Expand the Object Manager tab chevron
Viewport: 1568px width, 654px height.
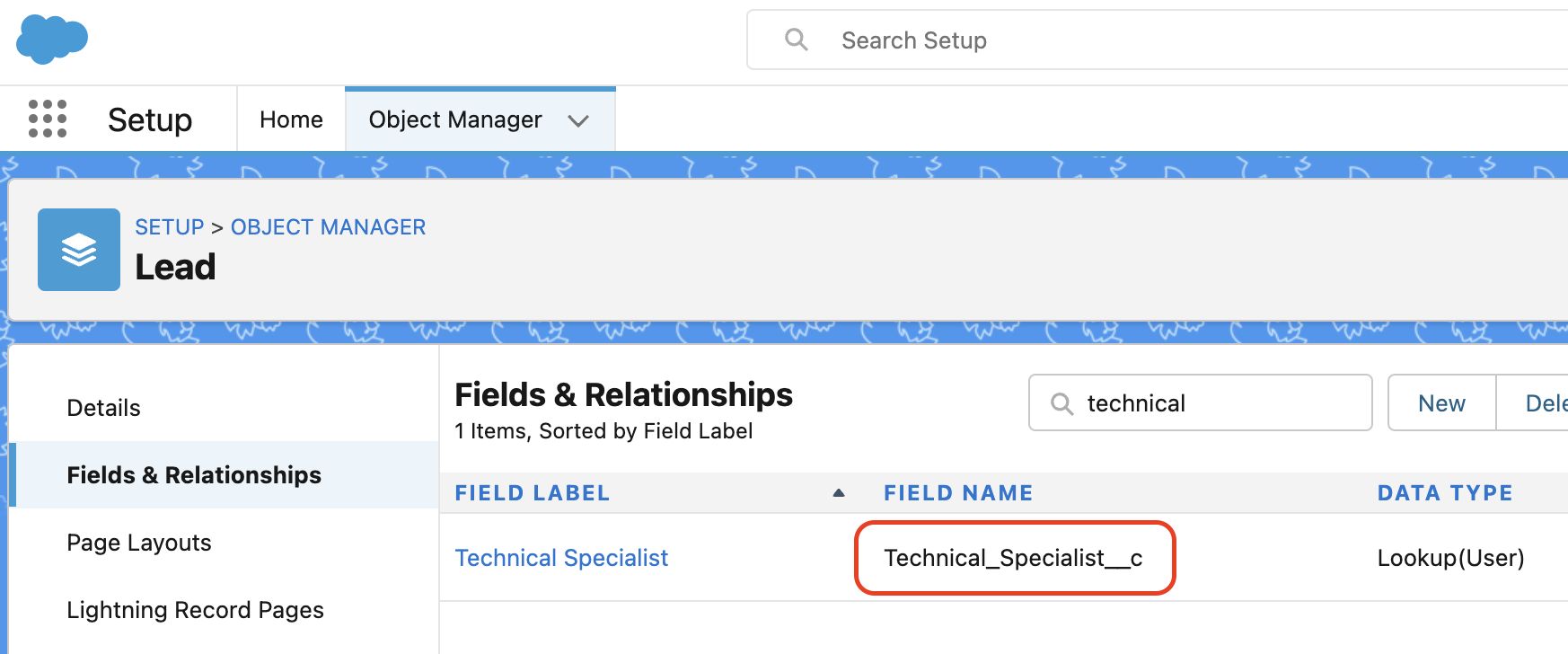point(578,120)
